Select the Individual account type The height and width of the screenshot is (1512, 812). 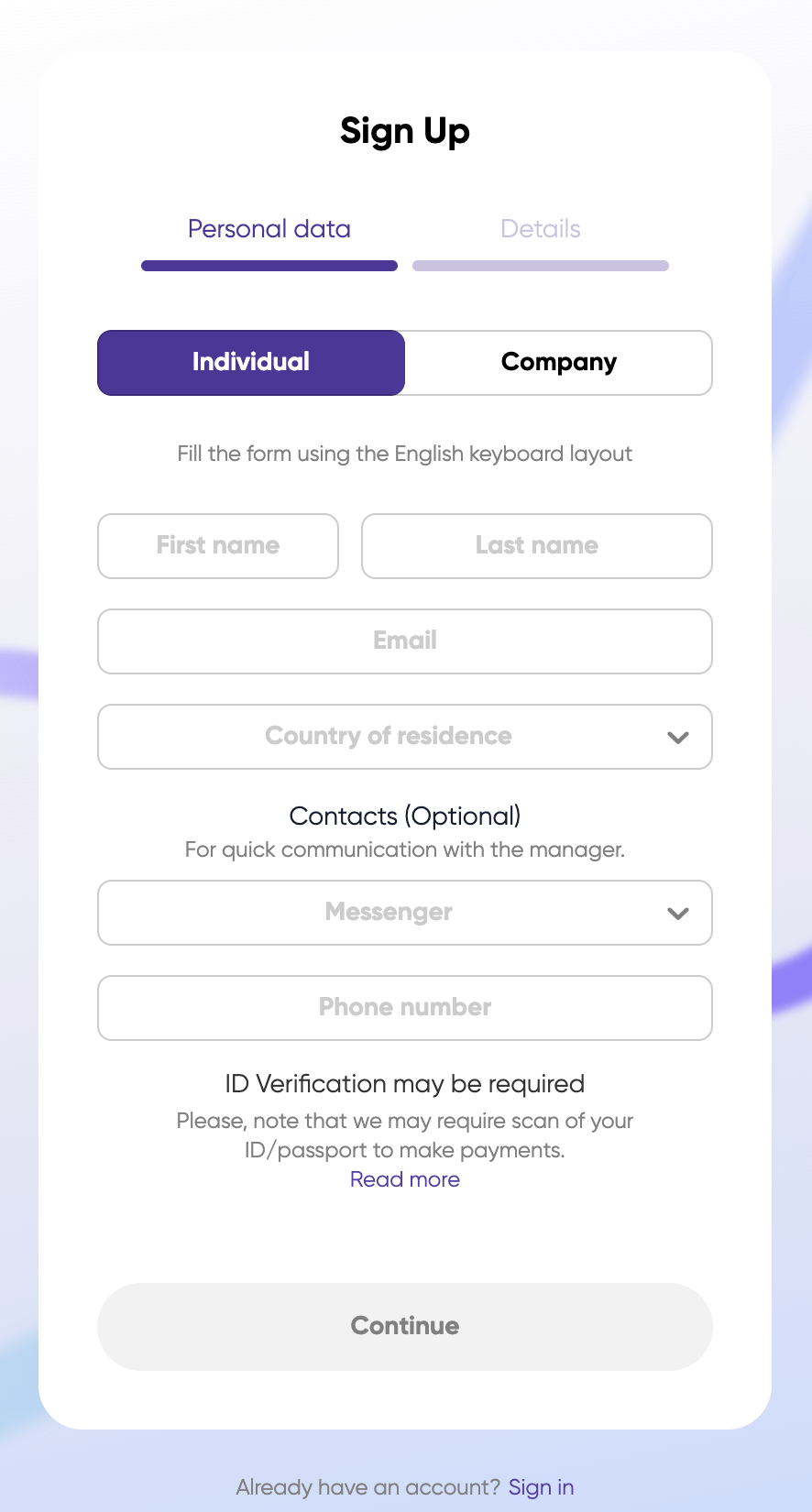(251, 362)
